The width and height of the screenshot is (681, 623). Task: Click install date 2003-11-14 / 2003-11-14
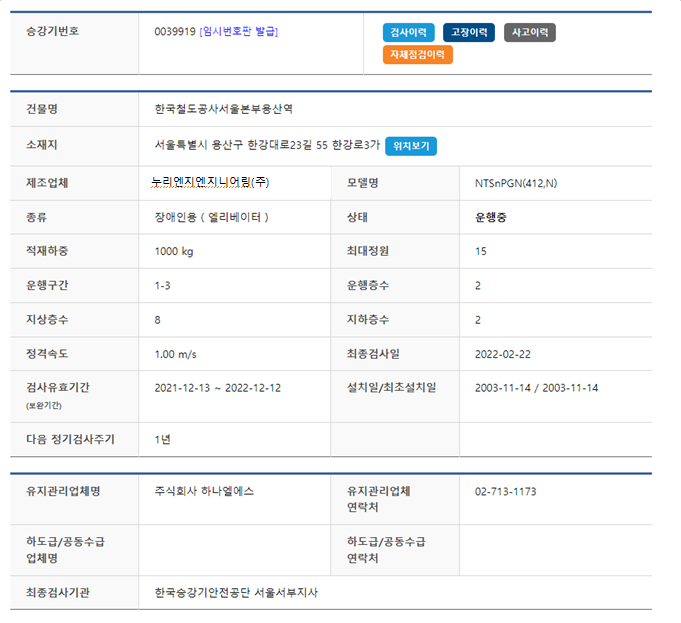click(x=536, y=388)
